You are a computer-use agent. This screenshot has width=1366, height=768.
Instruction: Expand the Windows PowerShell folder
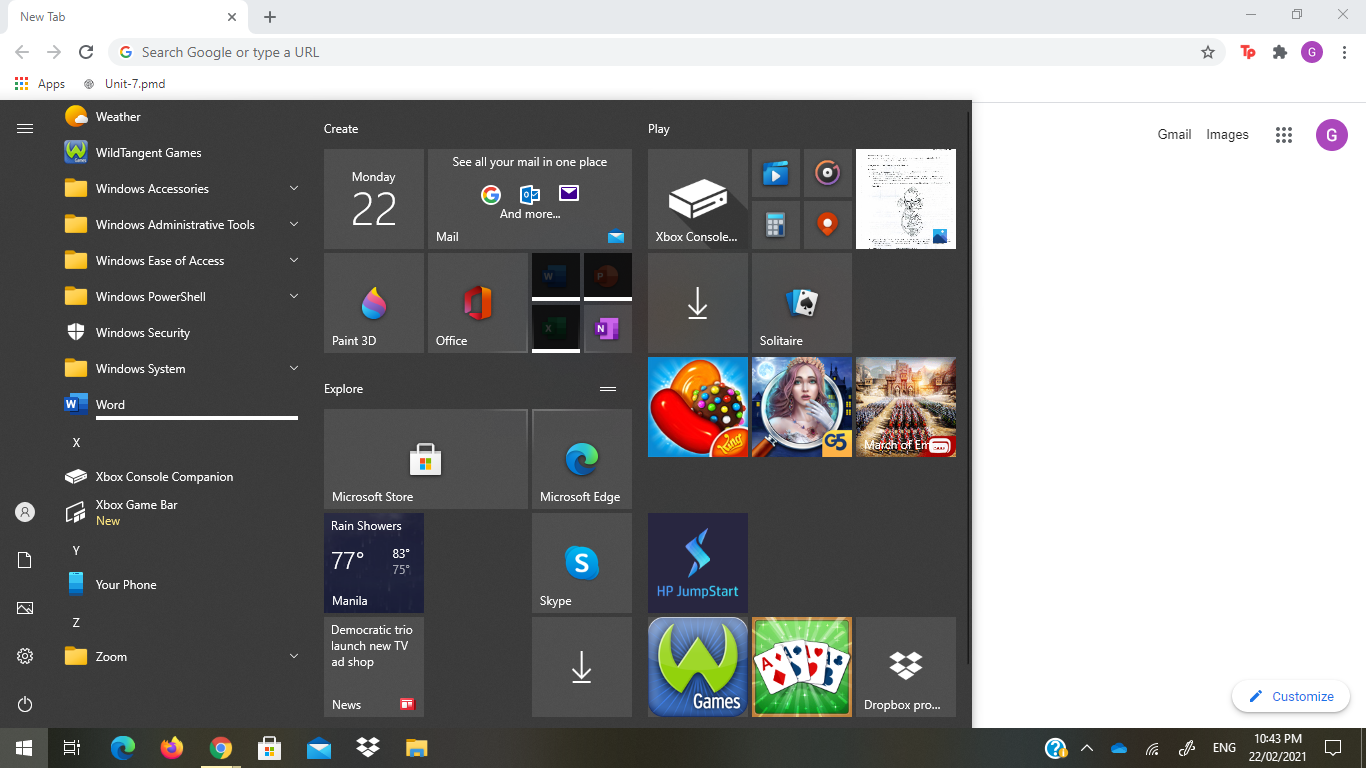click(x=180, y=297)
